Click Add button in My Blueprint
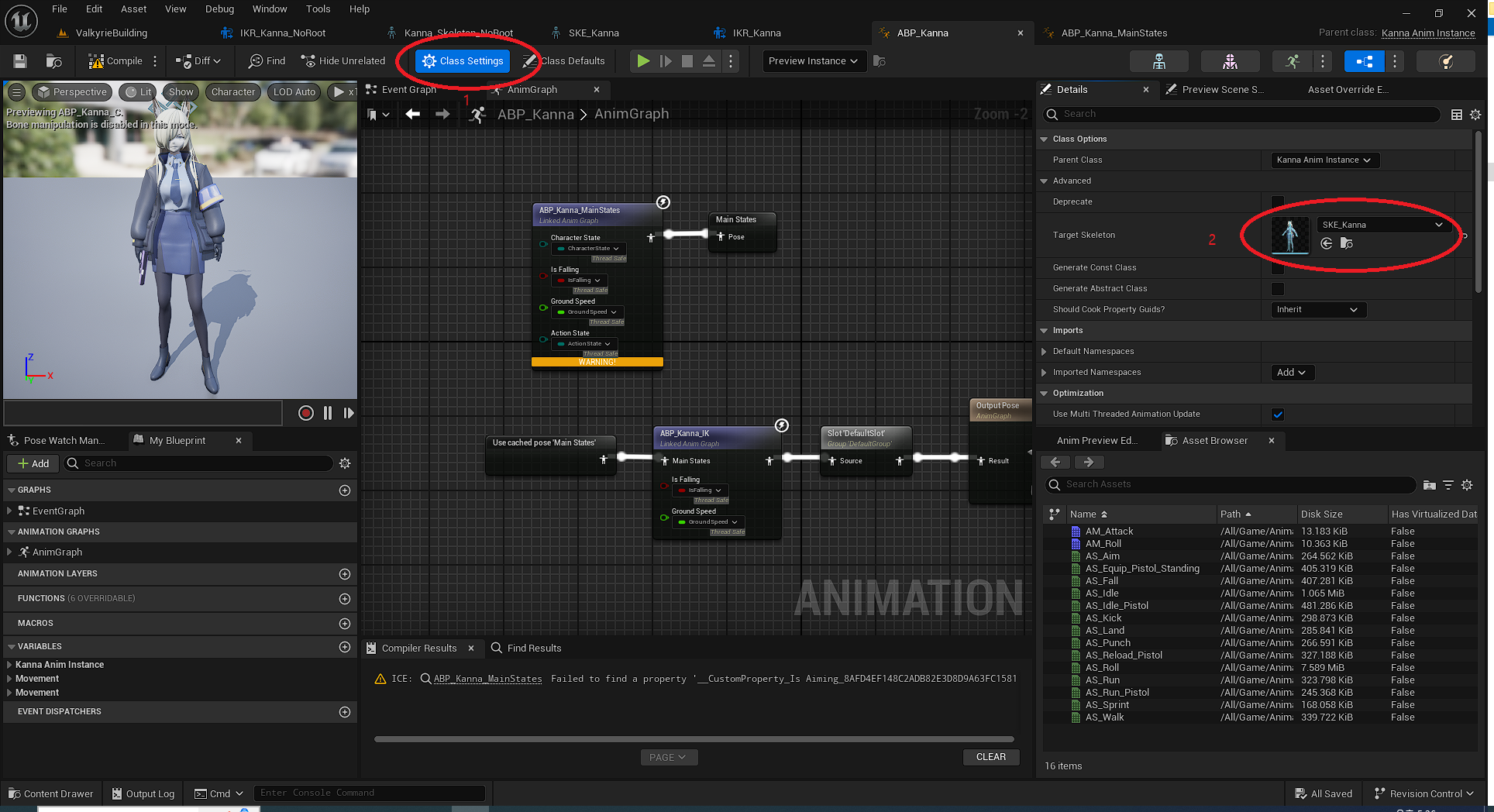Screen dimensions: 1494x812 33,463
